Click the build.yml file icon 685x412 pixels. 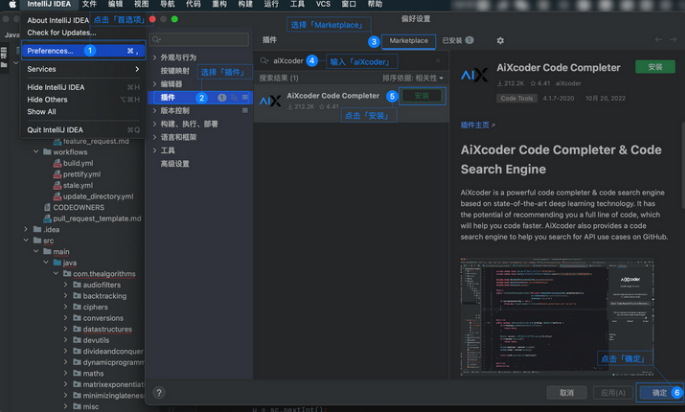pyautogui.click(x=57, y=163)
